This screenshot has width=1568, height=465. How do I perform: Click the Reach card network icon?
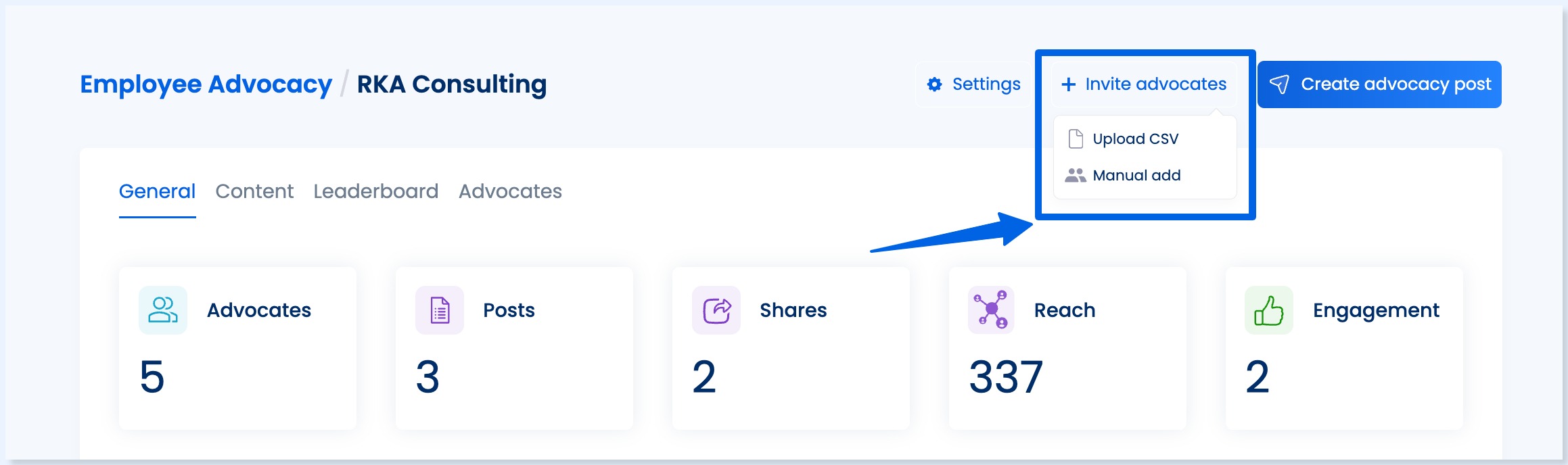992,310
